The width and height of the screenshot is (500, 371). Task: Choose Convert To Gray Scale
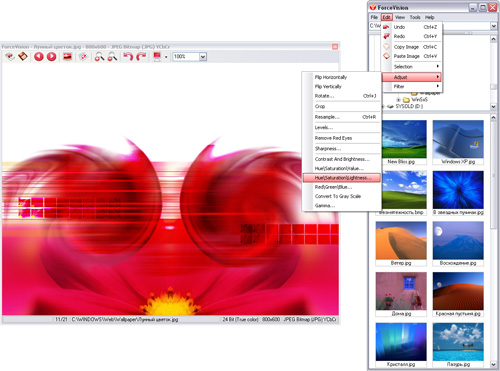(338, 196)
